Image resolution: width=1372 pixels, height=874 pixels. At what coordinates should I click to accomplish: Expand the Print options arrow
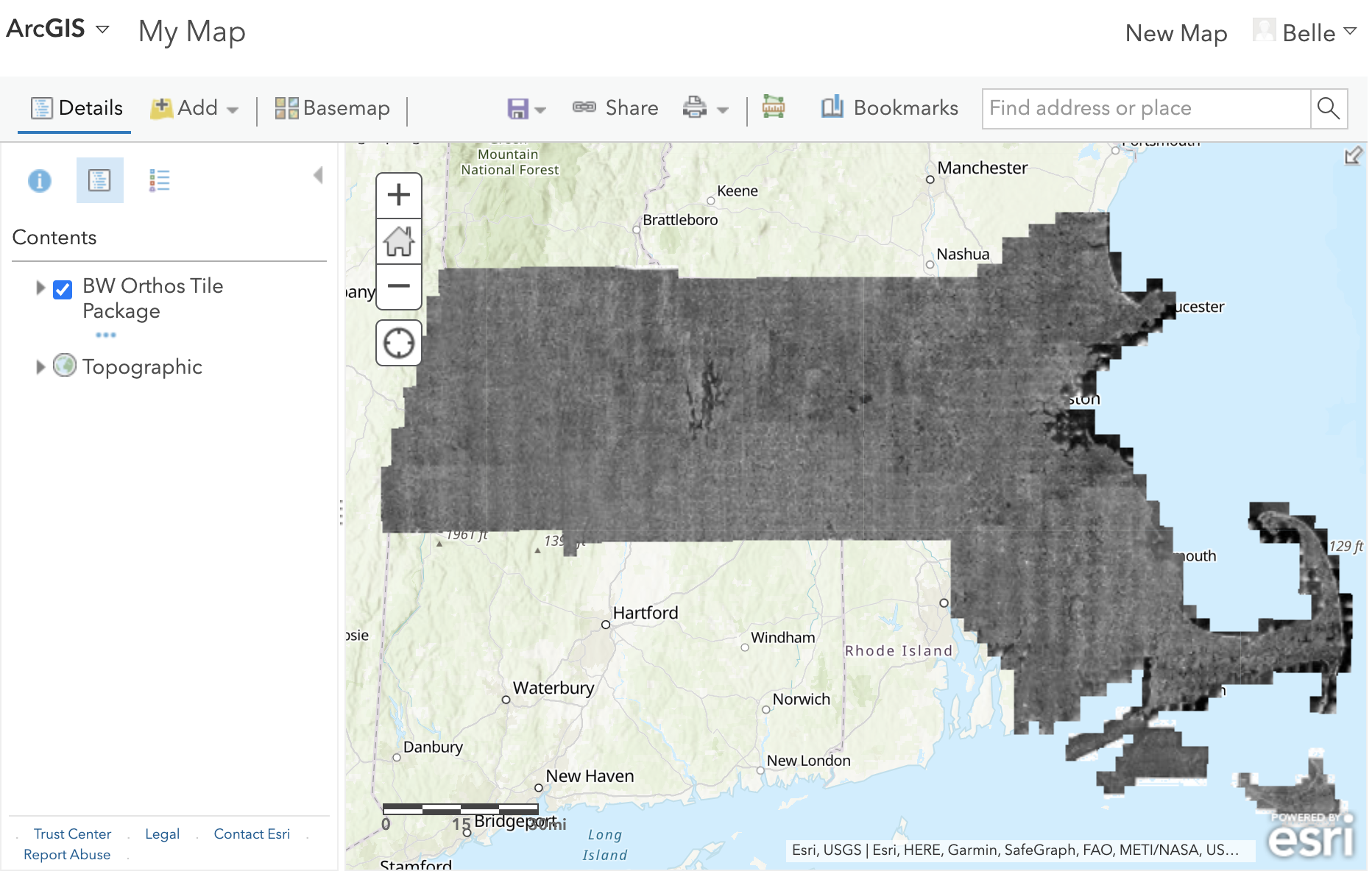click(x=723, y=110)
